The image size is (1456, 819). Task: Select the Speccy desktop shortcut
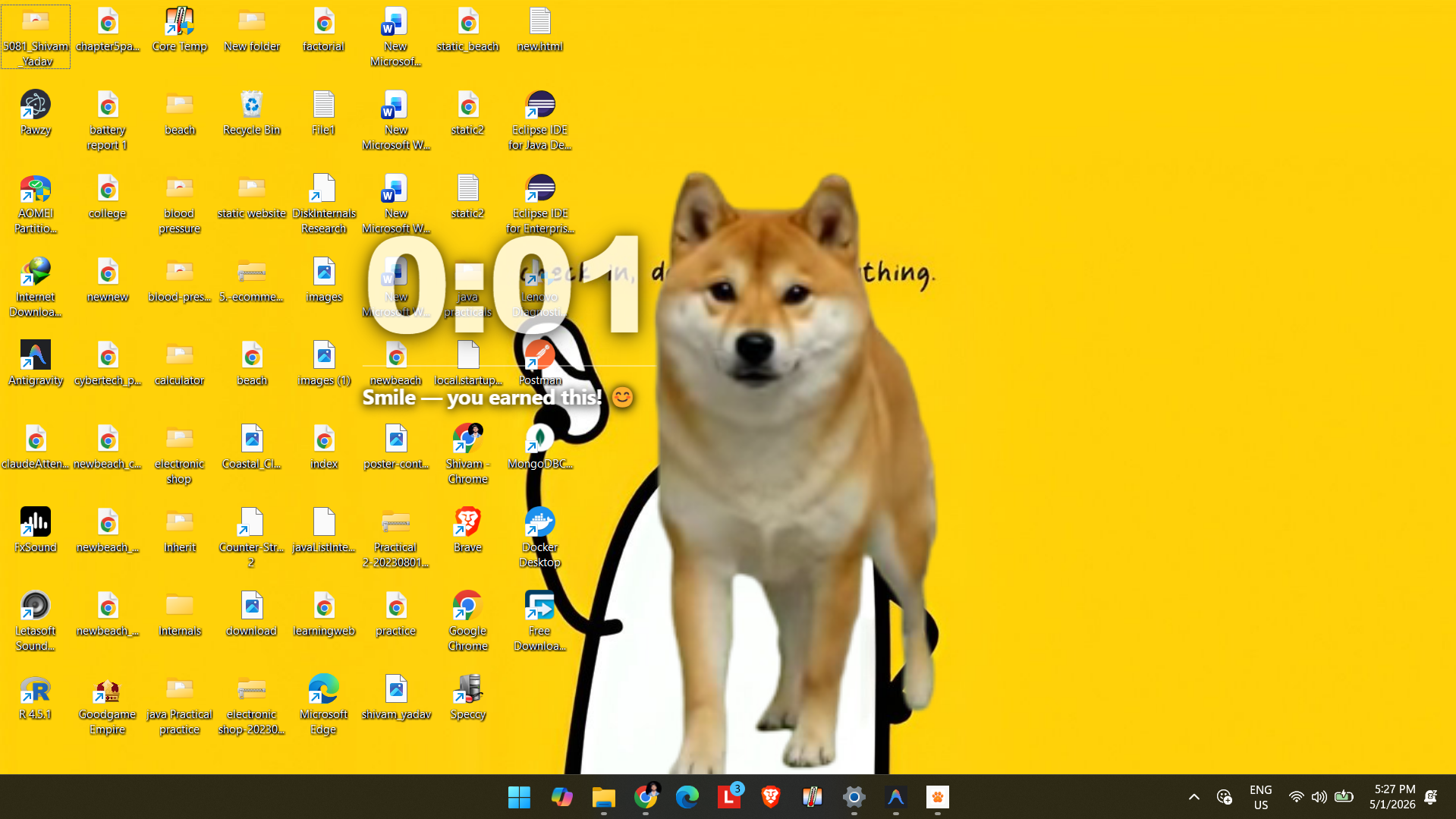(468, 698)
